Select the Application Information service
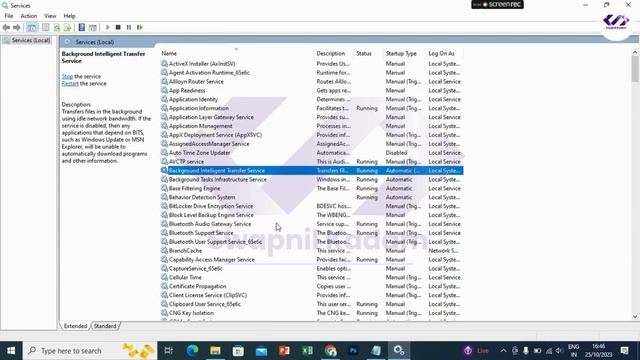The height and width of the screenshot is (360, 640). pos(311,108)
